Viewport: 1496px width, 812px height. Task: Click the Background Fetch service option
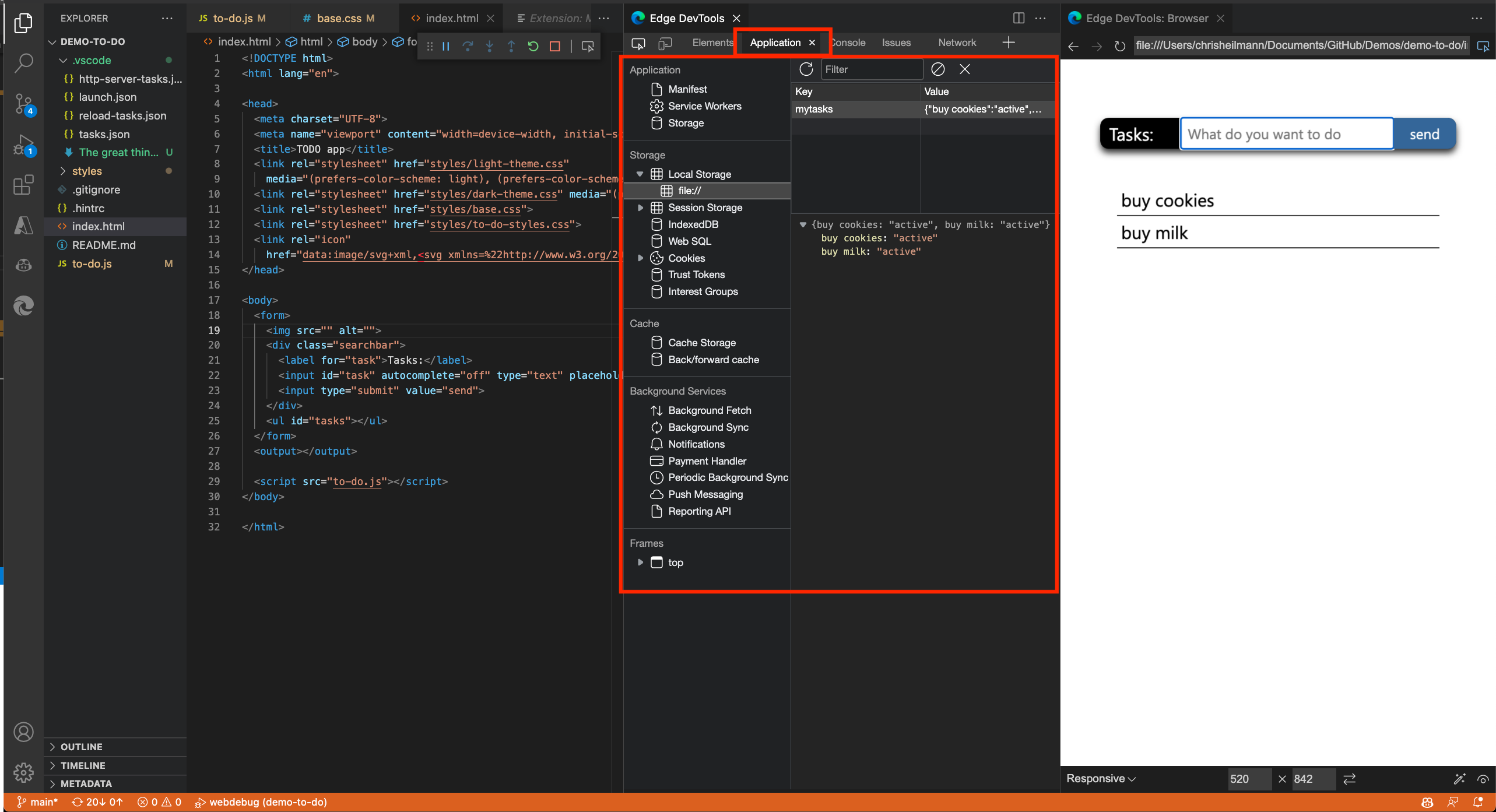pyautogui.click(x=710, y=410)
